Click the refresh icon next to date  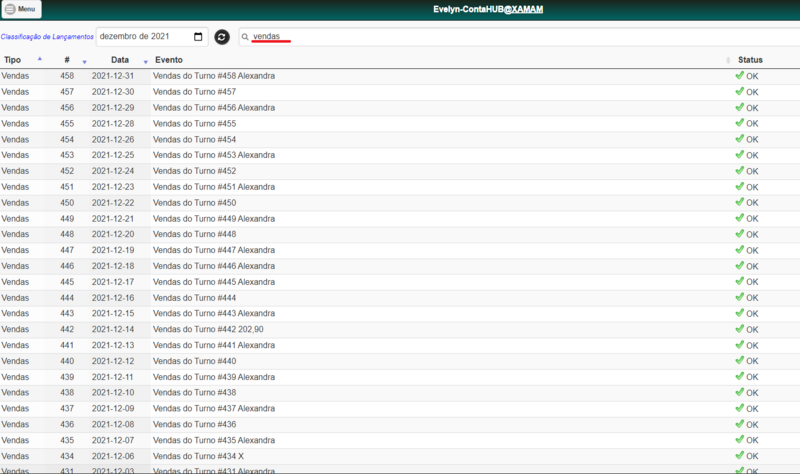[x=222, y=37]
